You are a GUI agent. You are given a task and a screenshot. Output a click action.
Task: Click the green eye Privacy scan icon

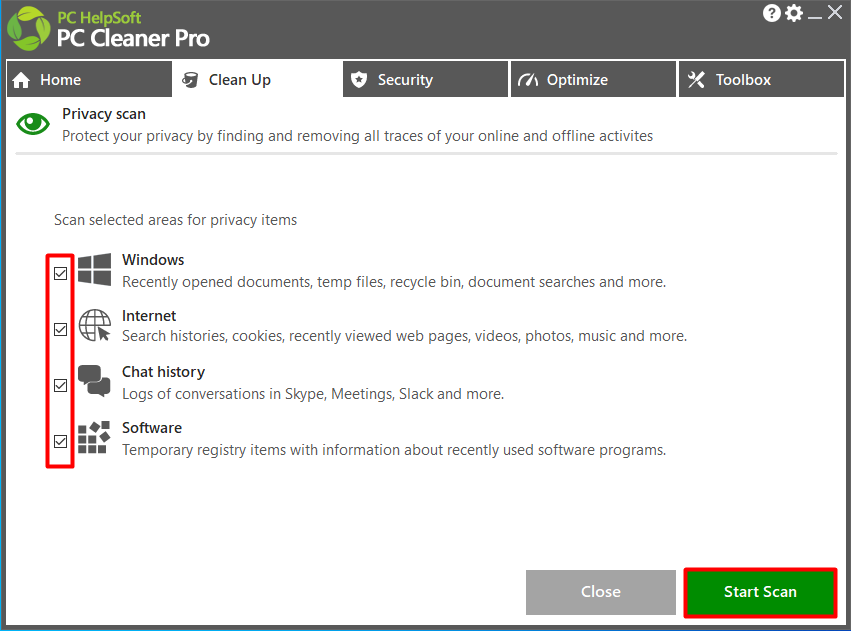point(33,124)
